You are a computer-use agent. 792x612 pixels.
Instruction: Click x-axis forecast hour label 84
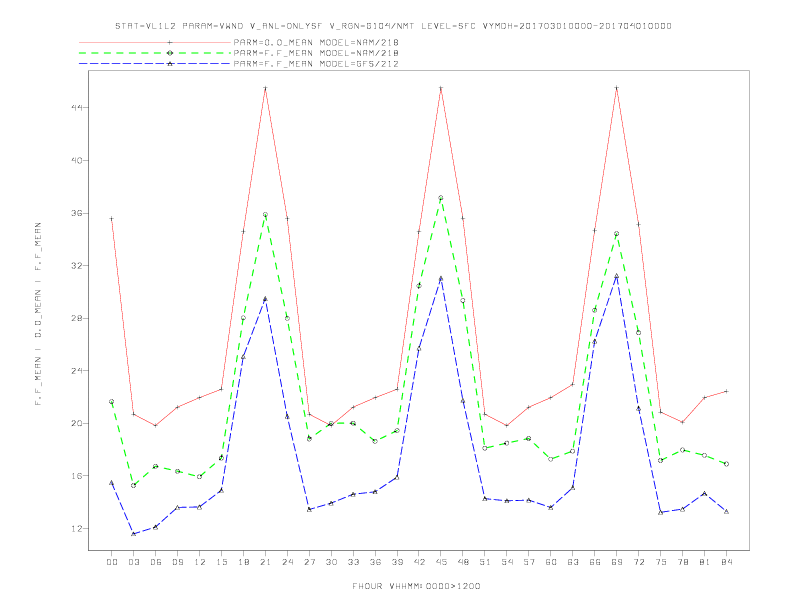(x=726, y=562)
